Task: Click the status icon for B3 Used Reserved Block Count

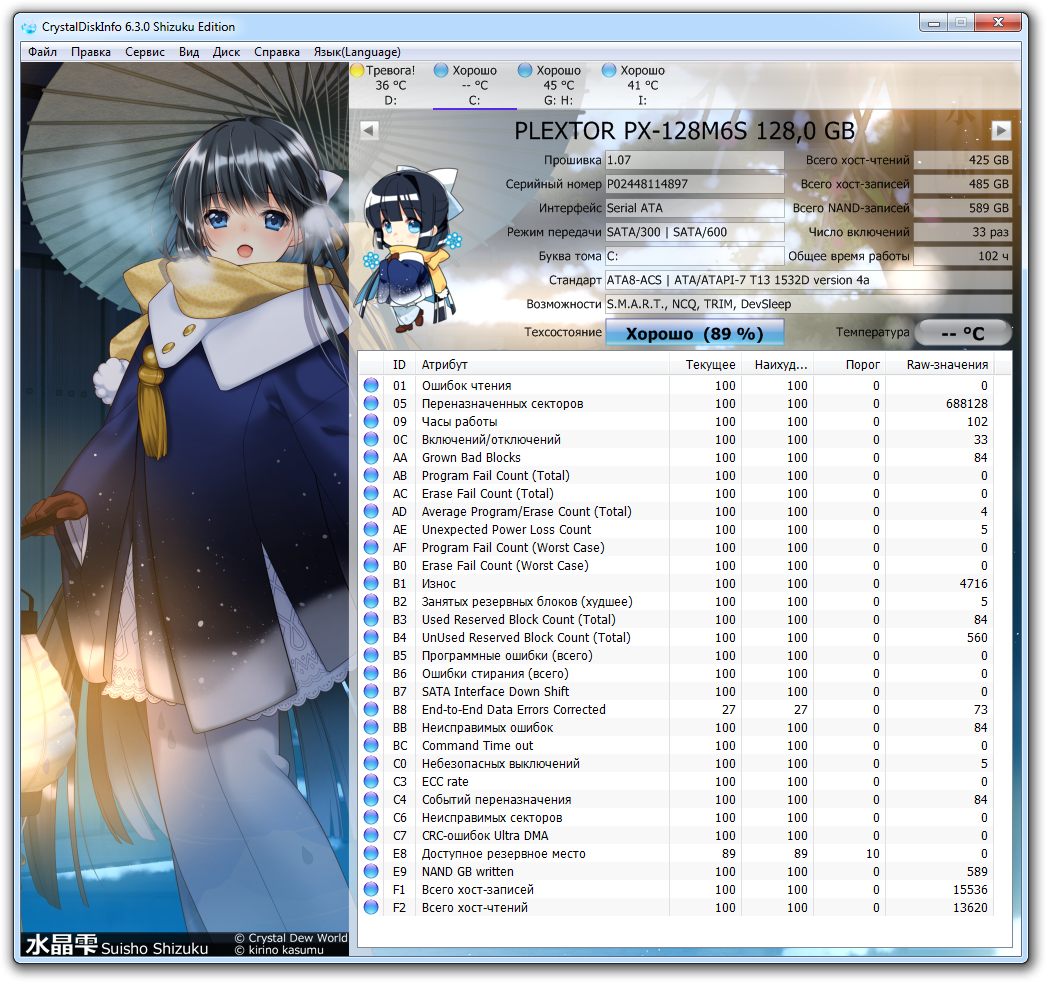Action: [x=371, y=620]
